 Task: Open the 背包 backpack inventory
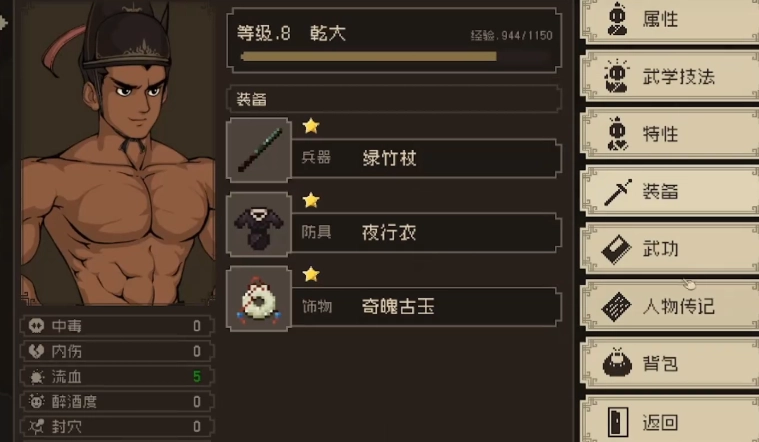point(669,364)
